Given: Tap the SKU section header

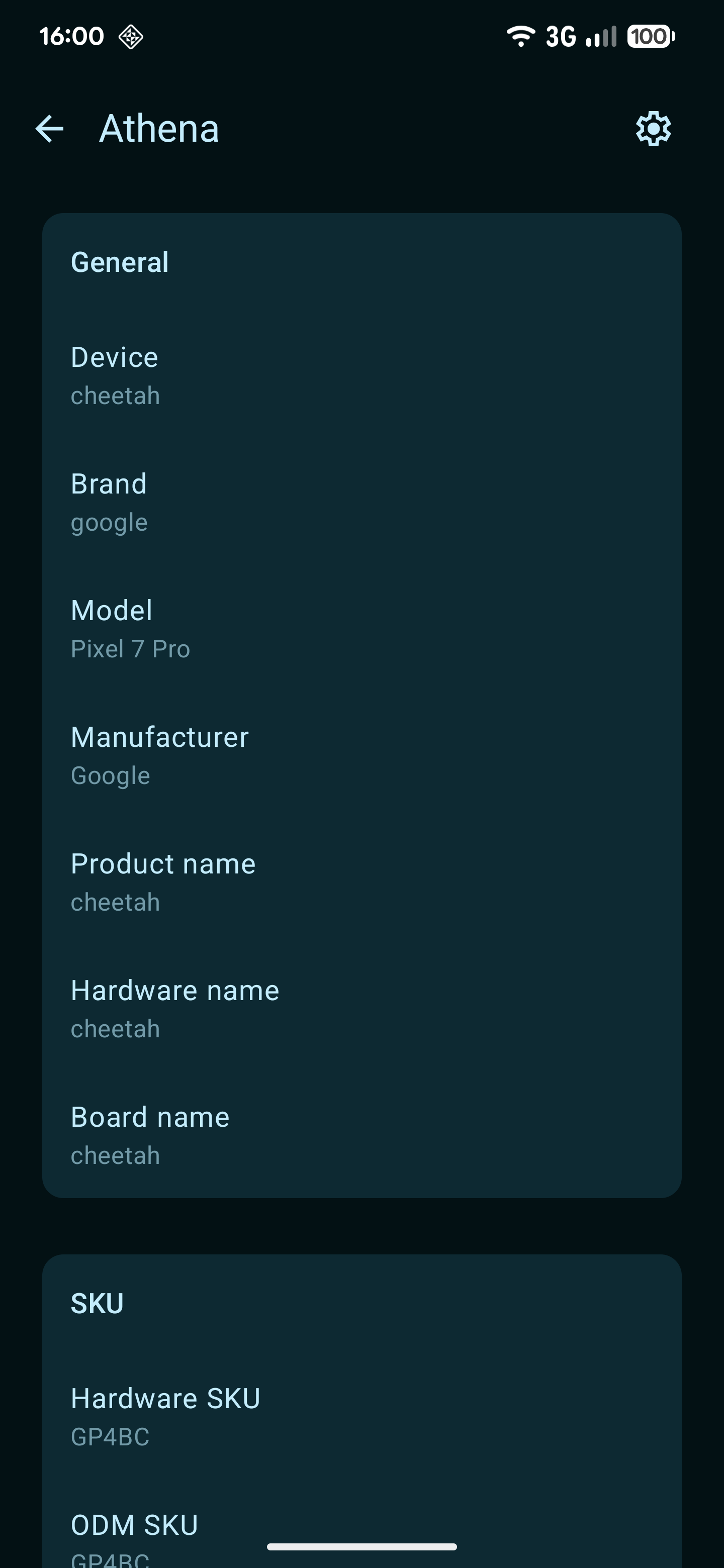Looking at the screenshot, I should [x=98, y=1303].
